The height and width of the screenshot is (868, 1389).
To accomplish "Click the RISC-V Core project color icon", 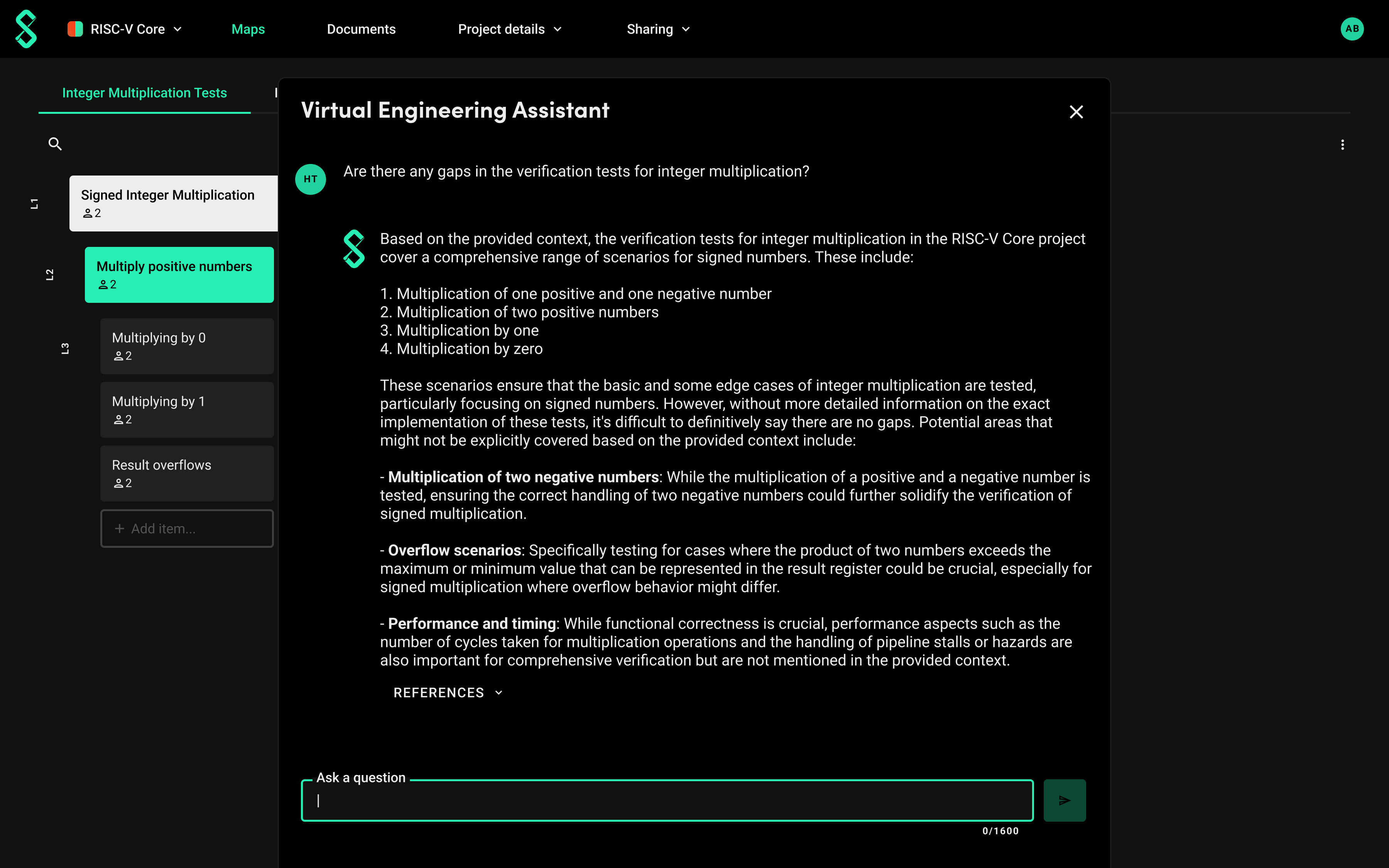I will click(x=75, y=29).
